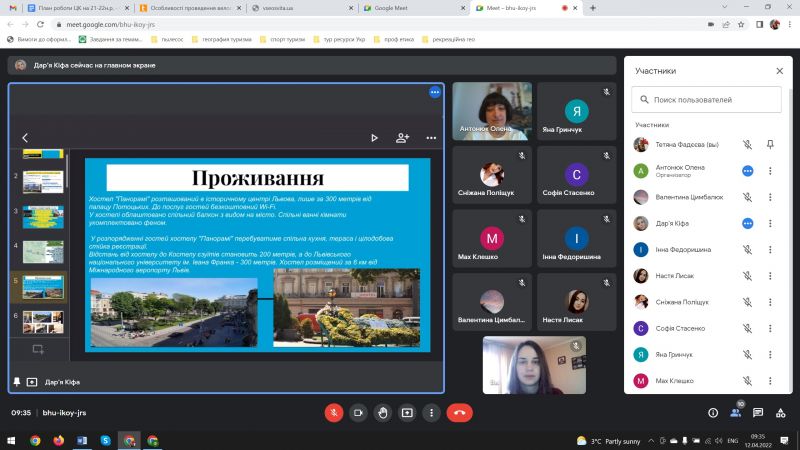Open options menu for Софія Стасенко
This screenshot has height=450, width=800.
click(770, 329)
